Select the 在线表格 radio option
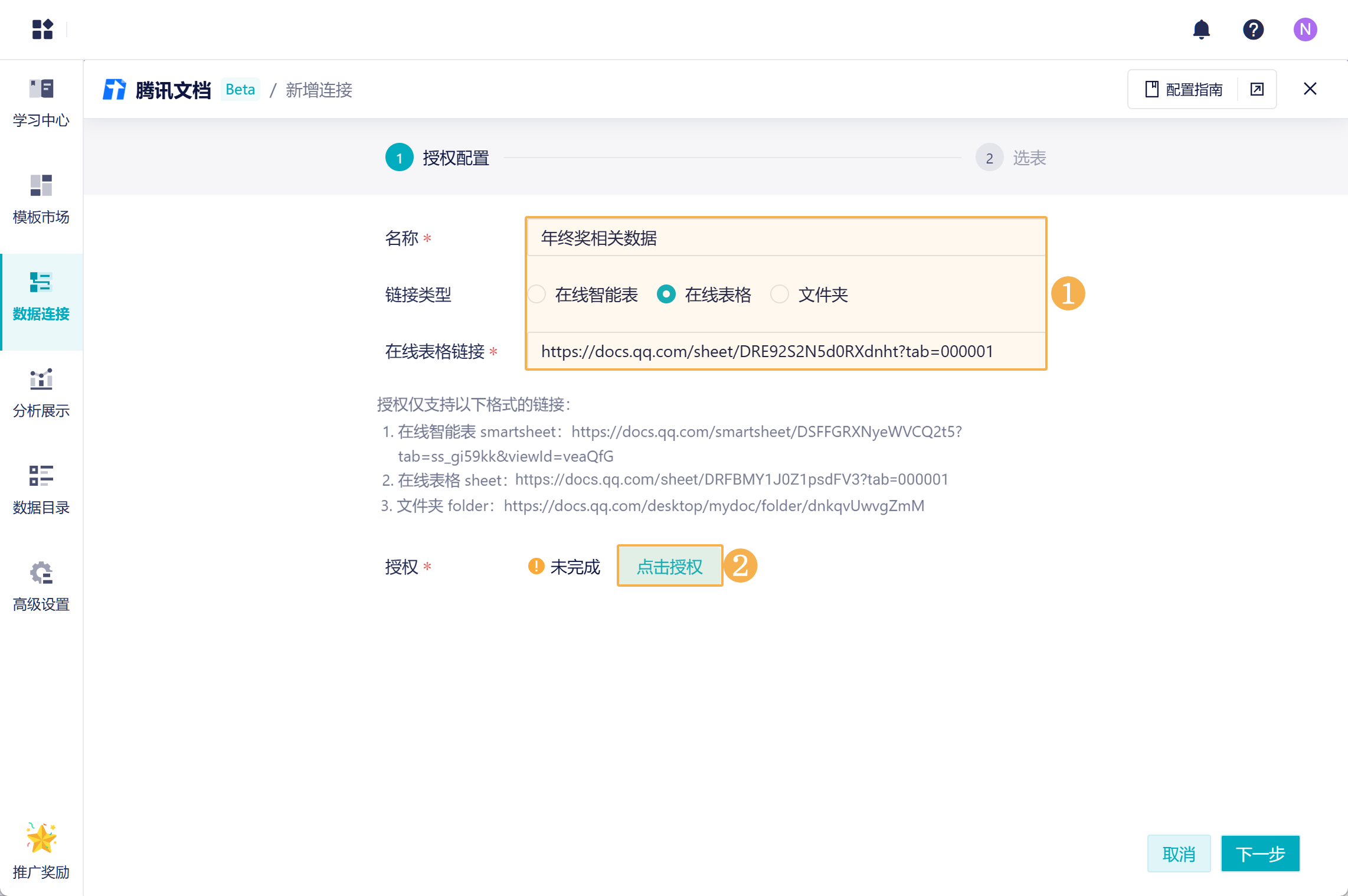 point(666,294)
